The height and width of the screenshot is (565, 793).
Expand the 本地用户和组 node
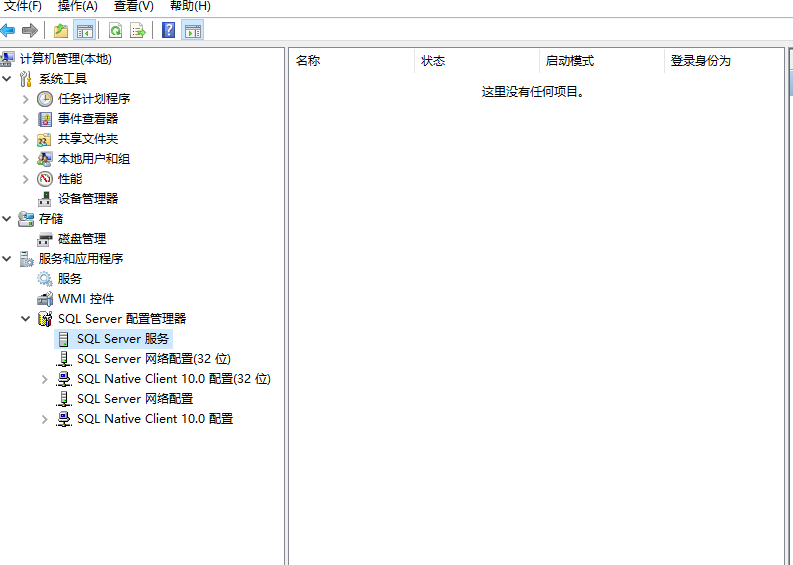pos(26,159)
